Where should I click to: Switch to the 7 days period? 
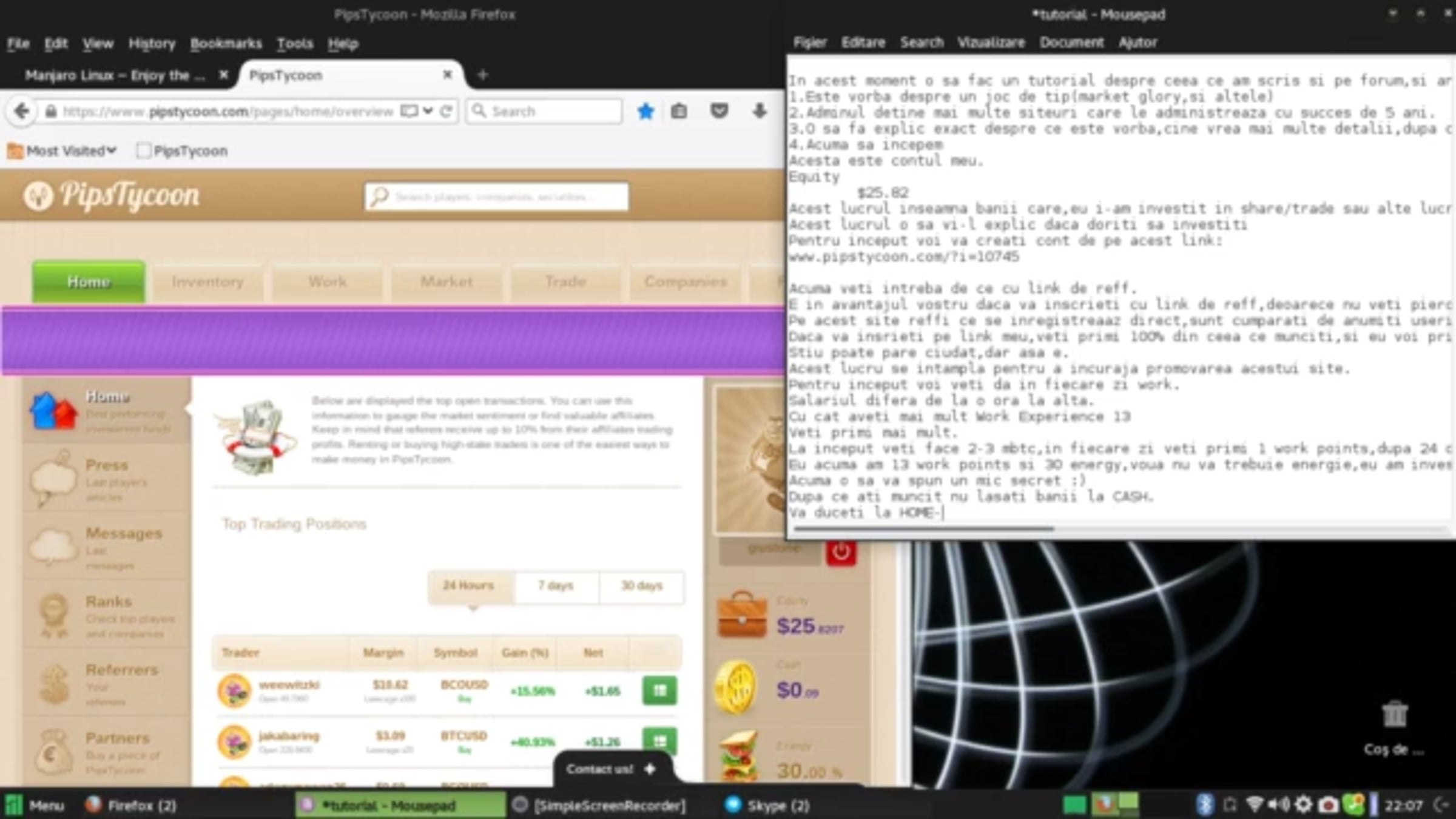point(556,586)
